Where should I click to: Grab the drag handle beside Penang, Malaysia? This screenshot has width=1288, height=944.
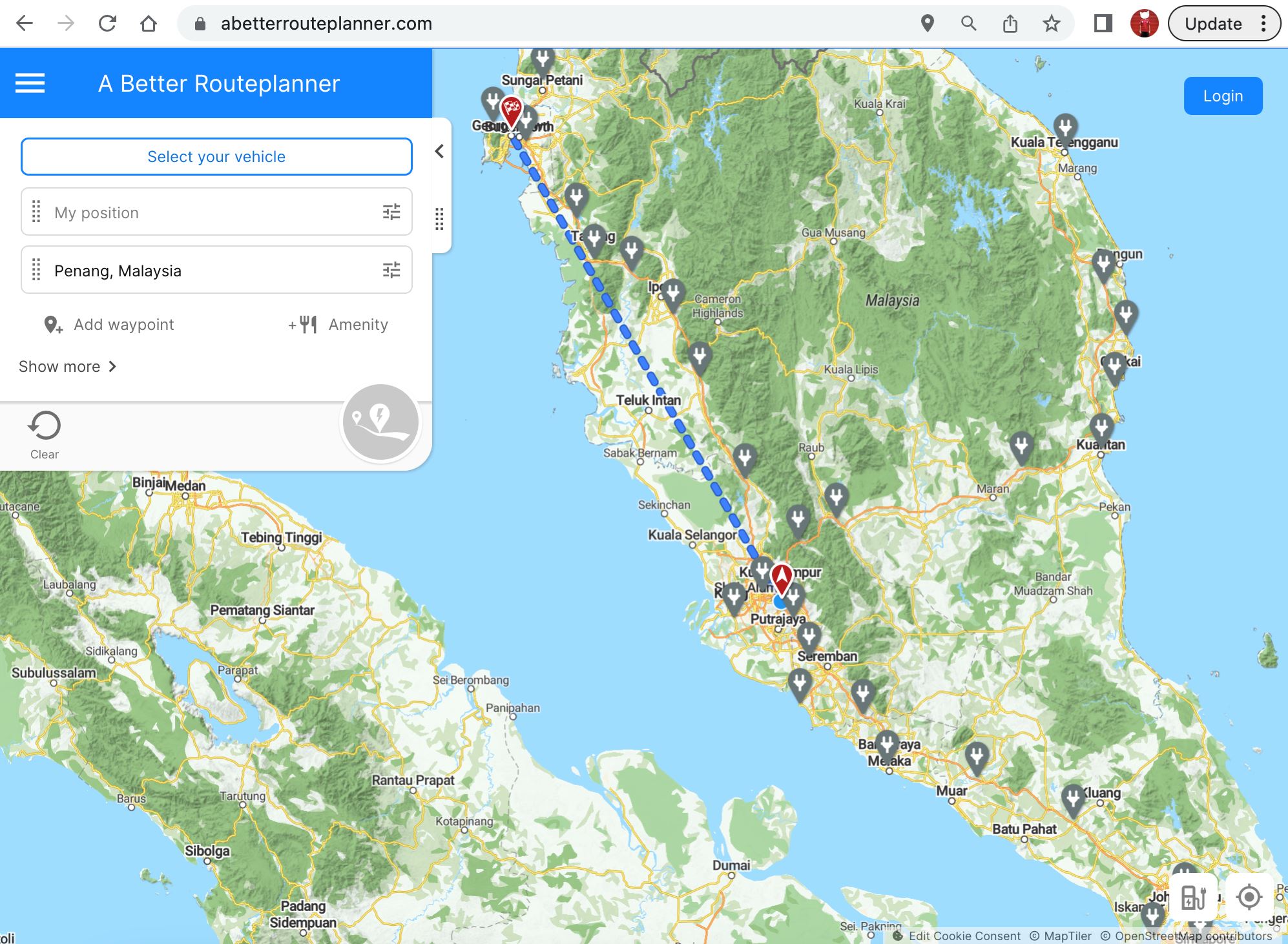pos(37,270)
